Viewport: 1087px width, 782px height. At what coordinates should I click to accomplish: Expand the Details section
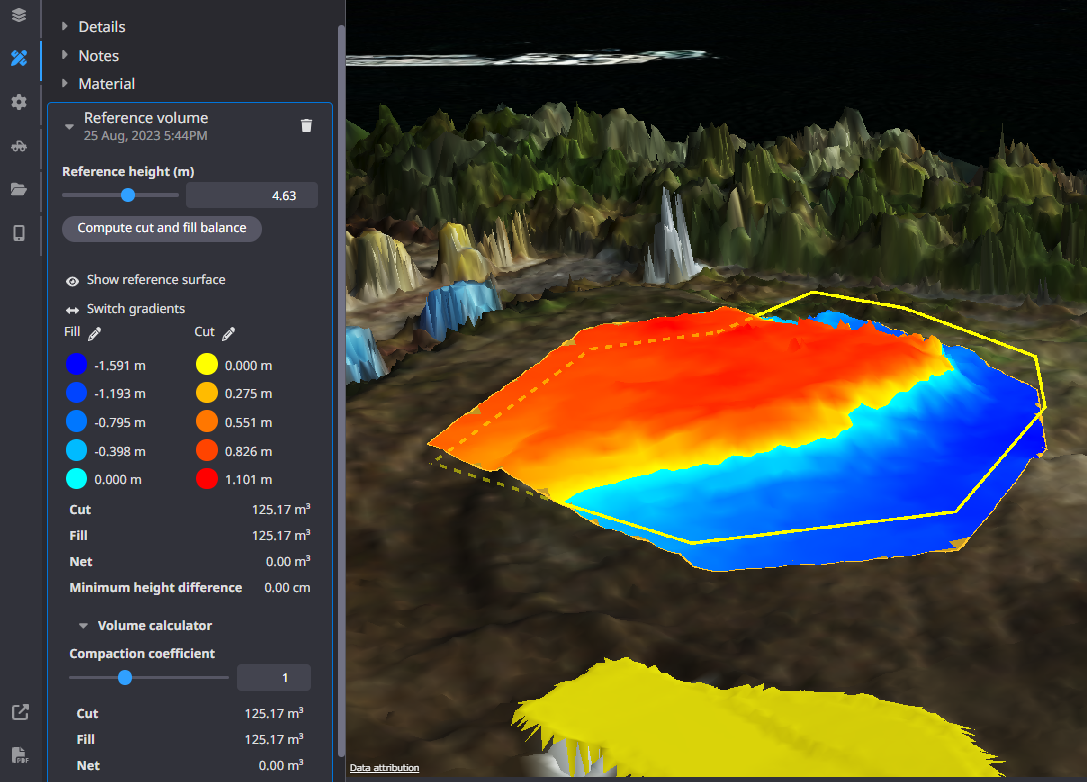point(64,26)
